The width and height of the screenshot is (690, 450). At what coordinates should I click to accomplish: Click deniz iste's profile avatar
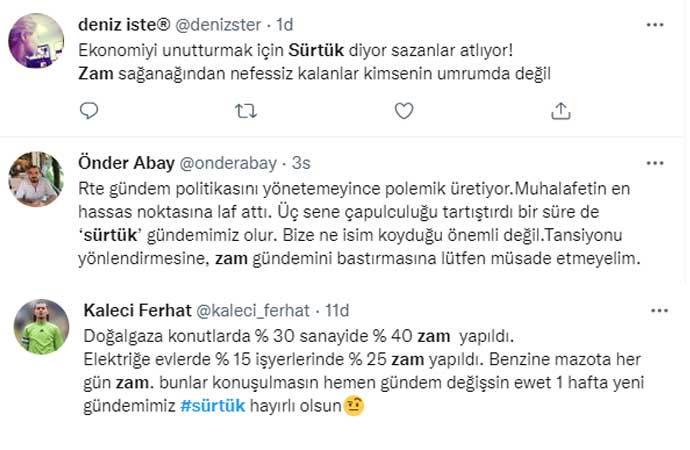(x=36, y=41)
